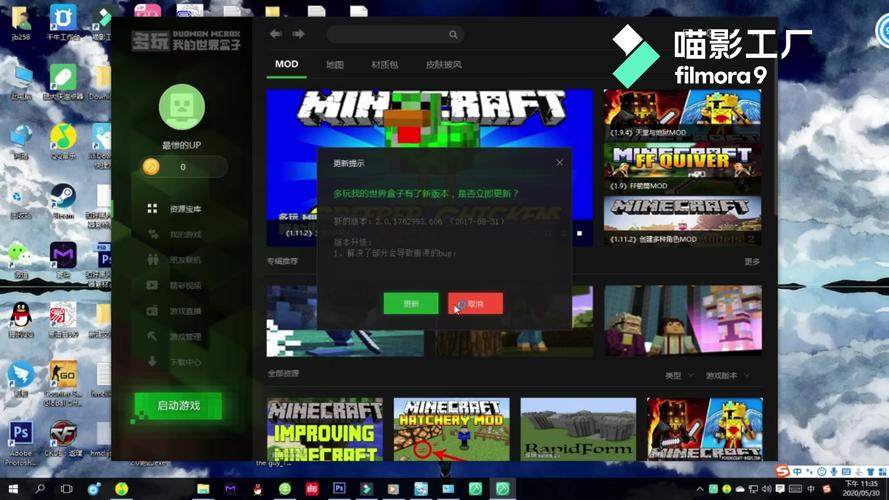This screenshot has width=889, height=500.
Task: Select 资源宝库 grid icon in sidebar
Action: coord(152,209)
